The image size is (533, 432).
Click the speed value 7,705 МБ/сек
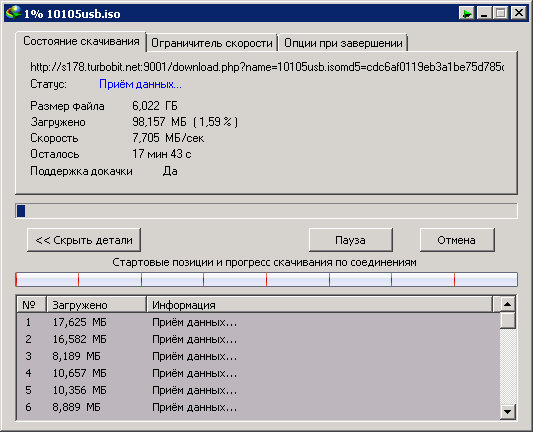pyautogui.click(x=168, y=138)
